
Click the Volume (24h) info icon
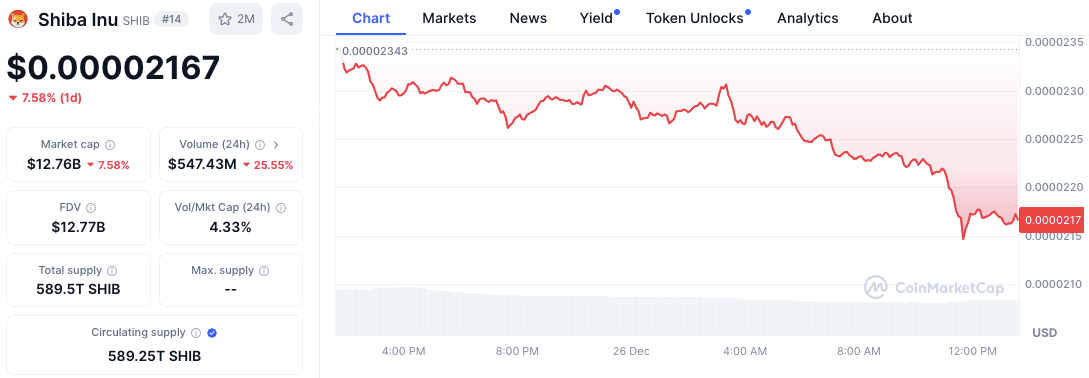coord(260,145)
